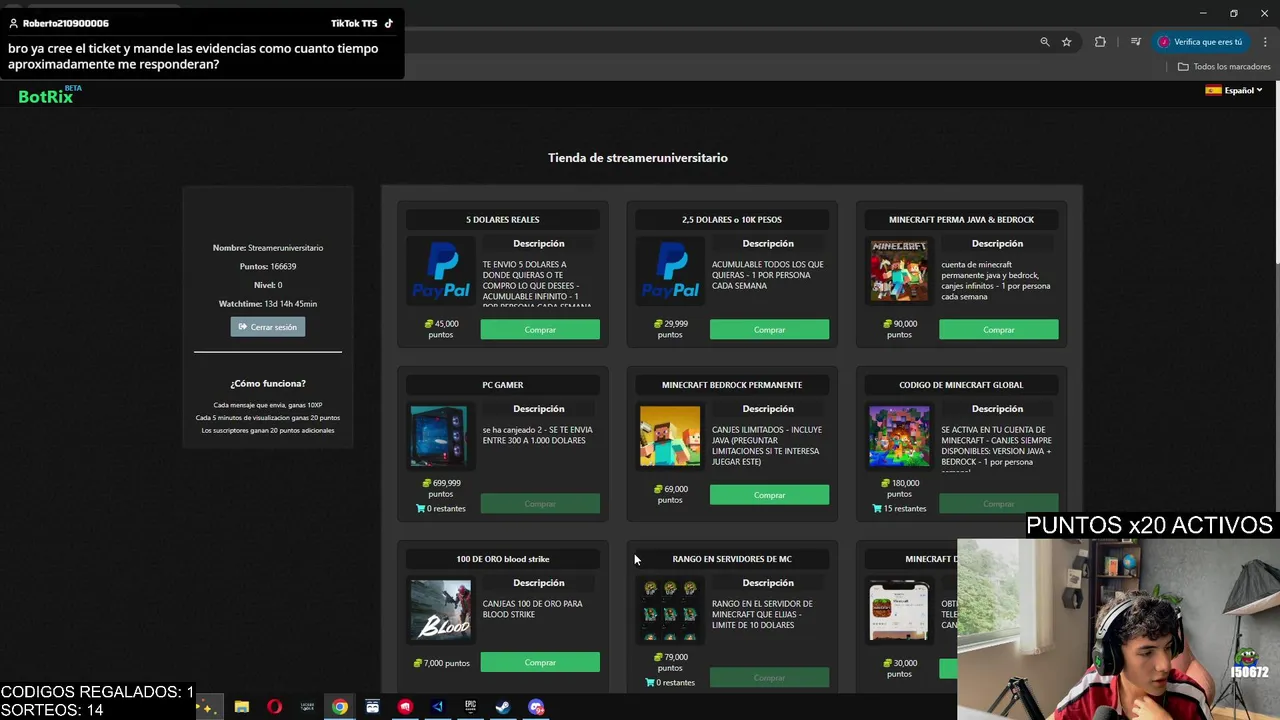Image resolution: width=1280 pixels, height=720 pixels.
Task: Click the 'Puntos: 166639' text
Action: [268, 267]
